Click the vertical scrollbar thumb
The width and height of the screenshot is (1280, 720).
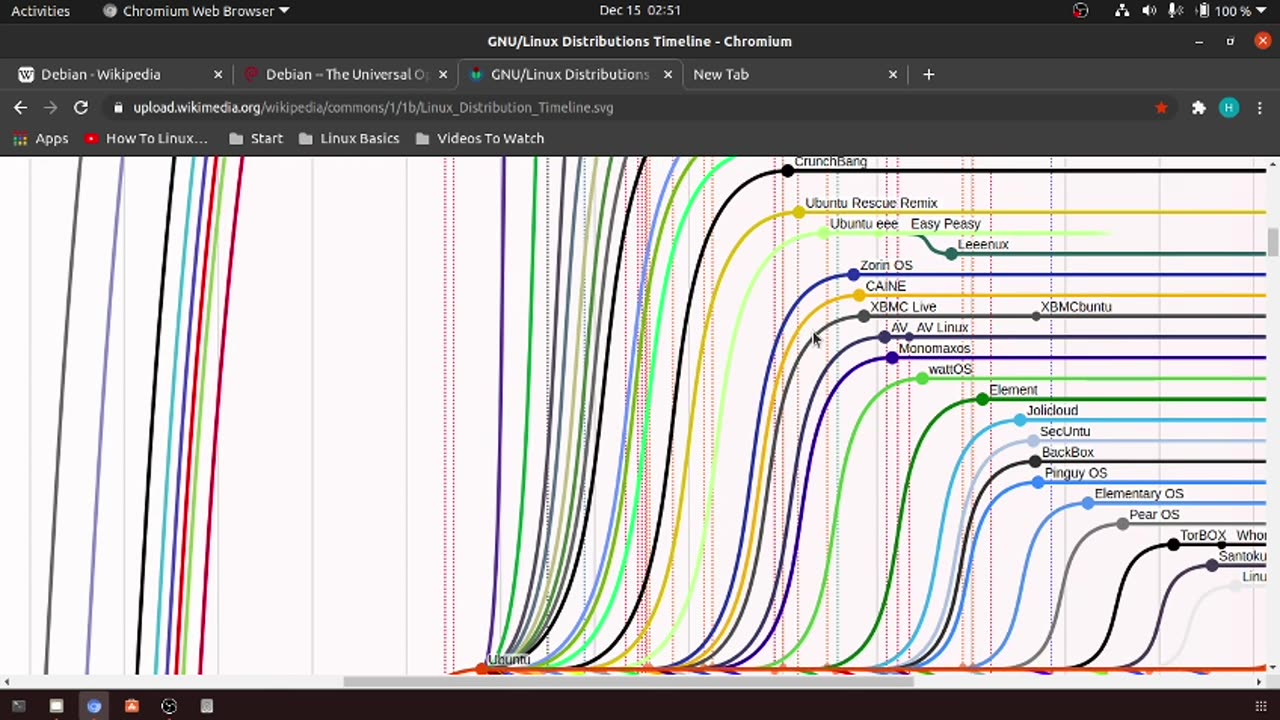[x=1273, y=242]
